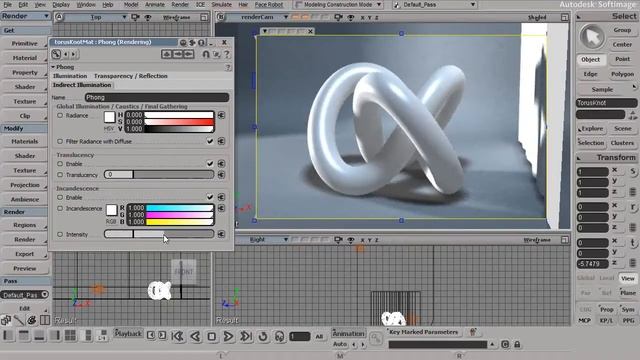Toggle Filter Radiance with Diffuse checkbox
The width and height of the screenshot is (640, 360).
(210, 141)
